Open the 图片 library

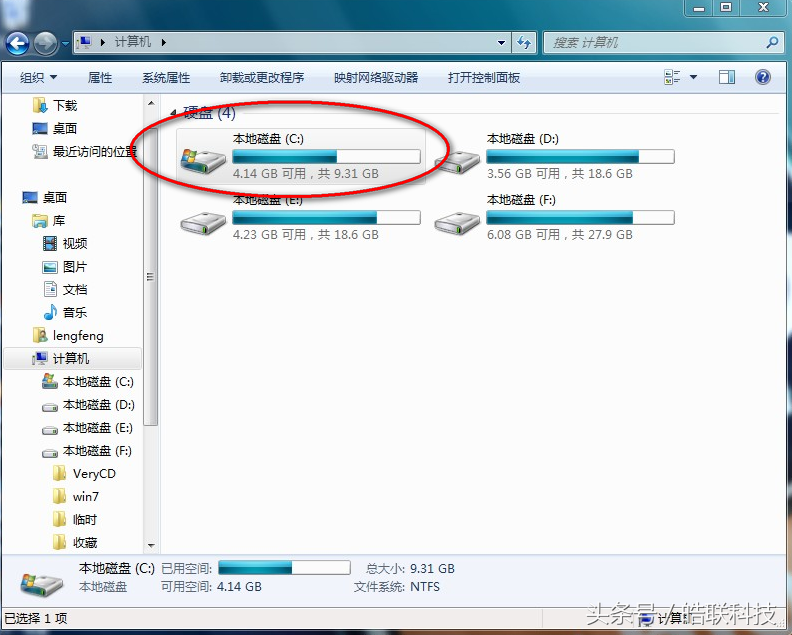[65, 267]
